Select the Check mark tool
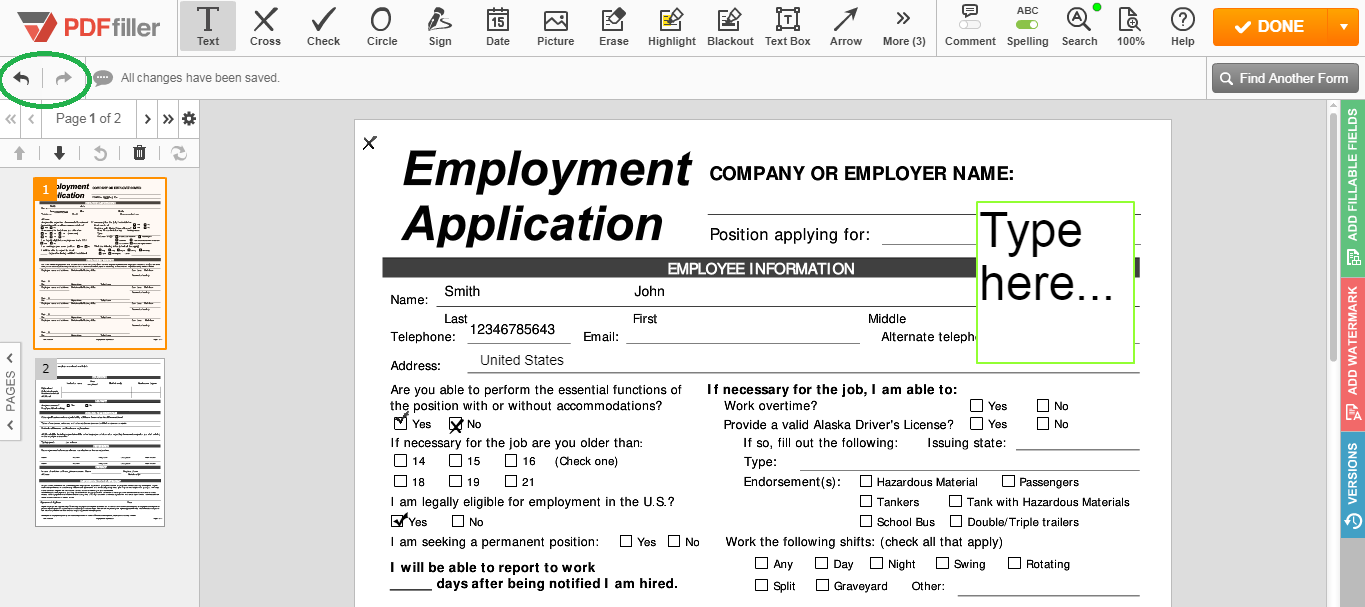The width and height of the screenshot is (1365, 607). point(323,27)
